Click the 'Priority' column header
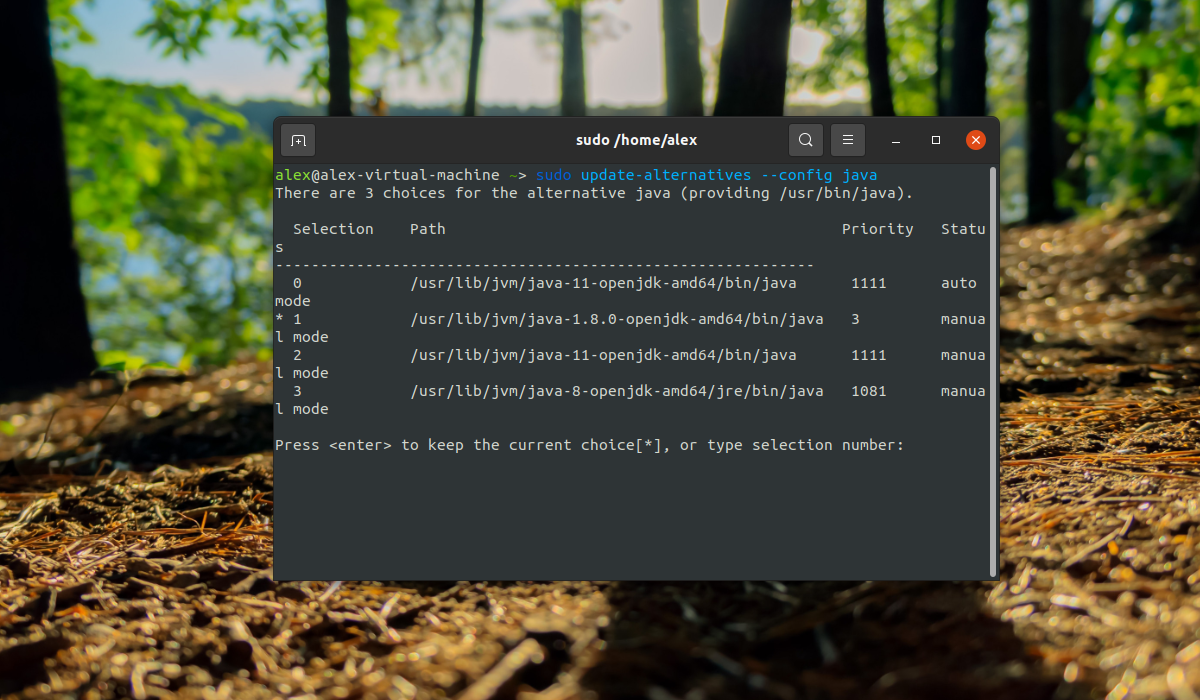This screenshot has height=700, width=1200. pos(877,229)
